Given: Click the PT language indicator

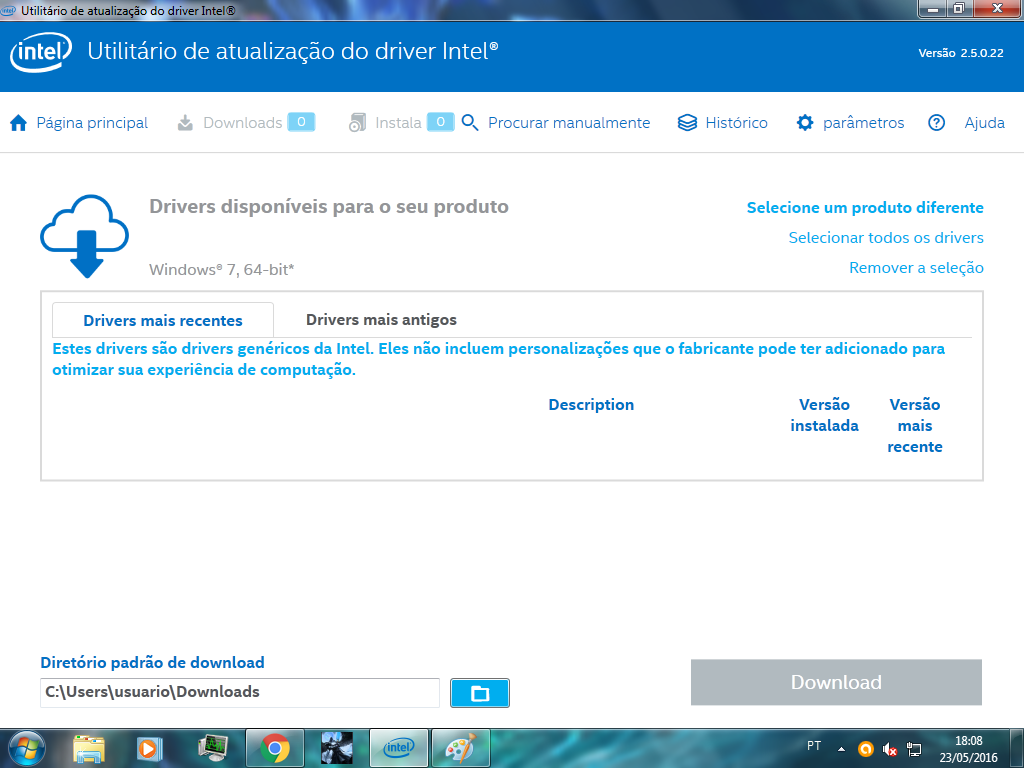Looking at the screenshot, I should click(814, 746).
